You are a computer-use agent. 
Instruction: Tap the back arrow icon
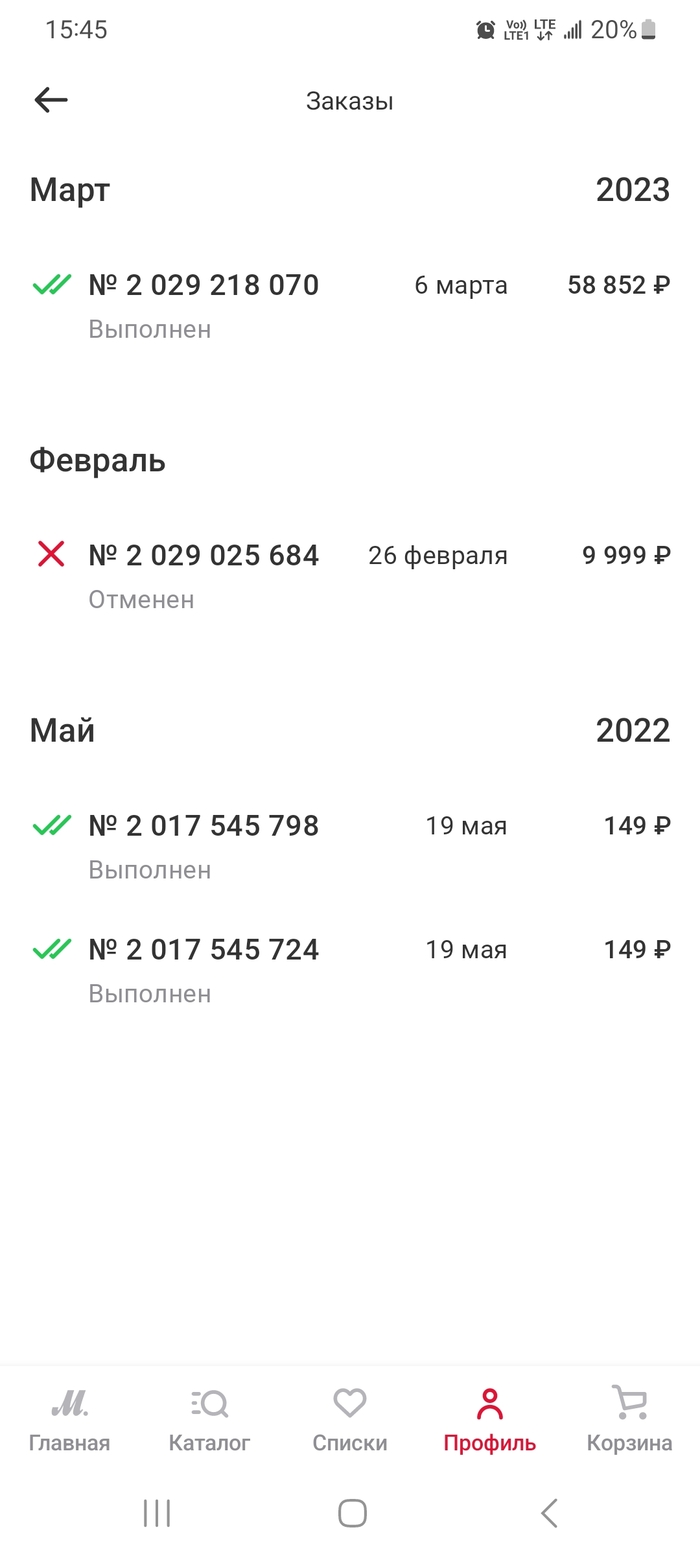(50, 100)
